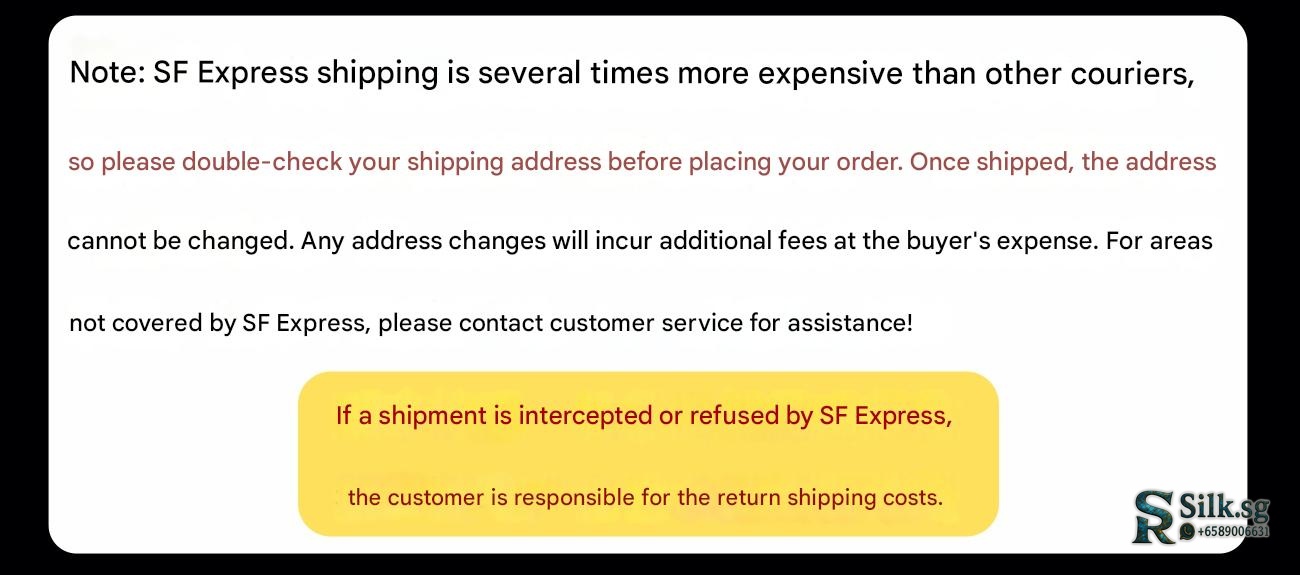Click "intercepted or refused" in the yellow box

pyautogui.click(x=647, y=416)
